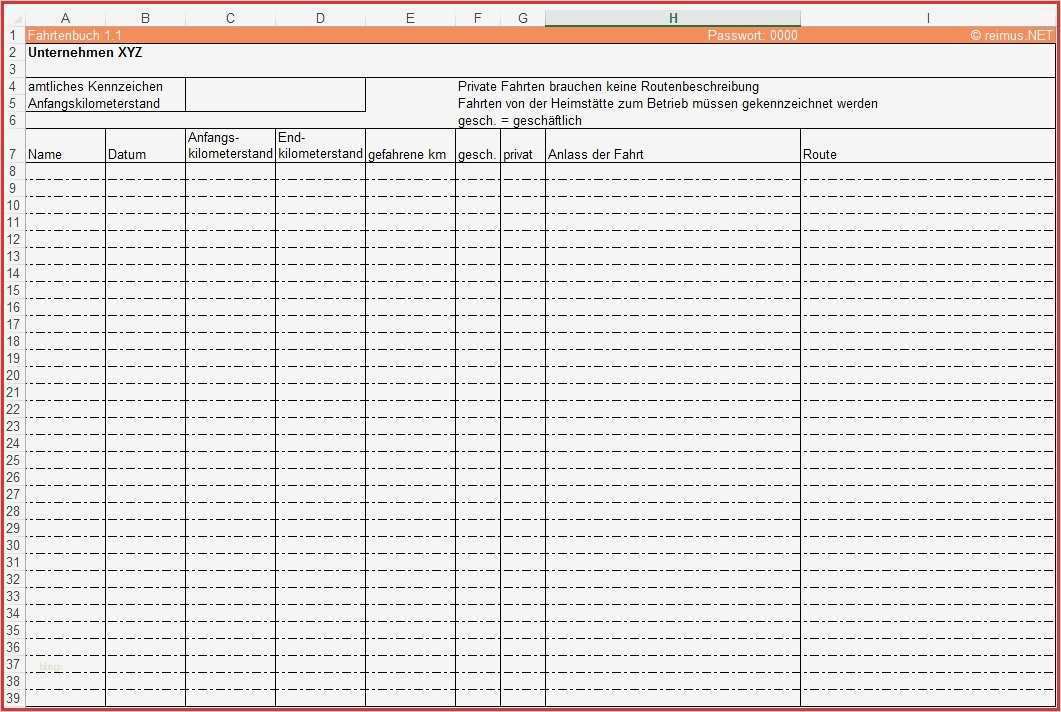Click the empty field beside amtliches Kennzeichen
The image size is (1061, 712).
(x=275, y=86)
